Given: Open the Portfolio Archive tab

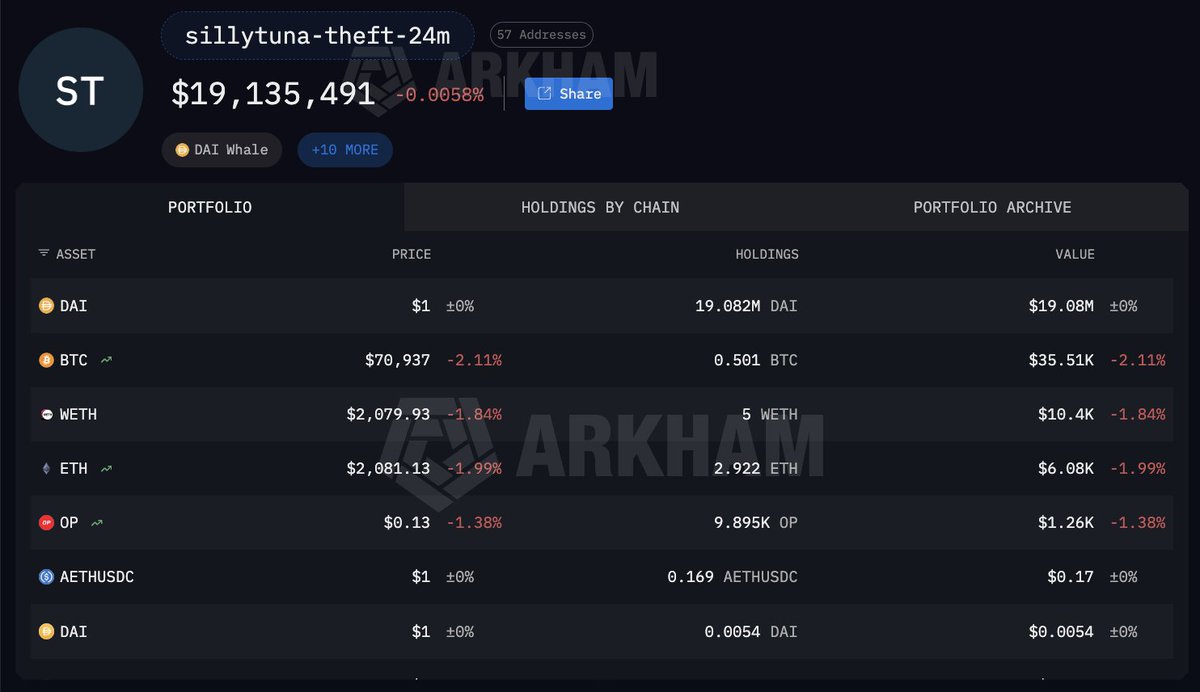Looking at the screenshot, I should tap(992, 208).
